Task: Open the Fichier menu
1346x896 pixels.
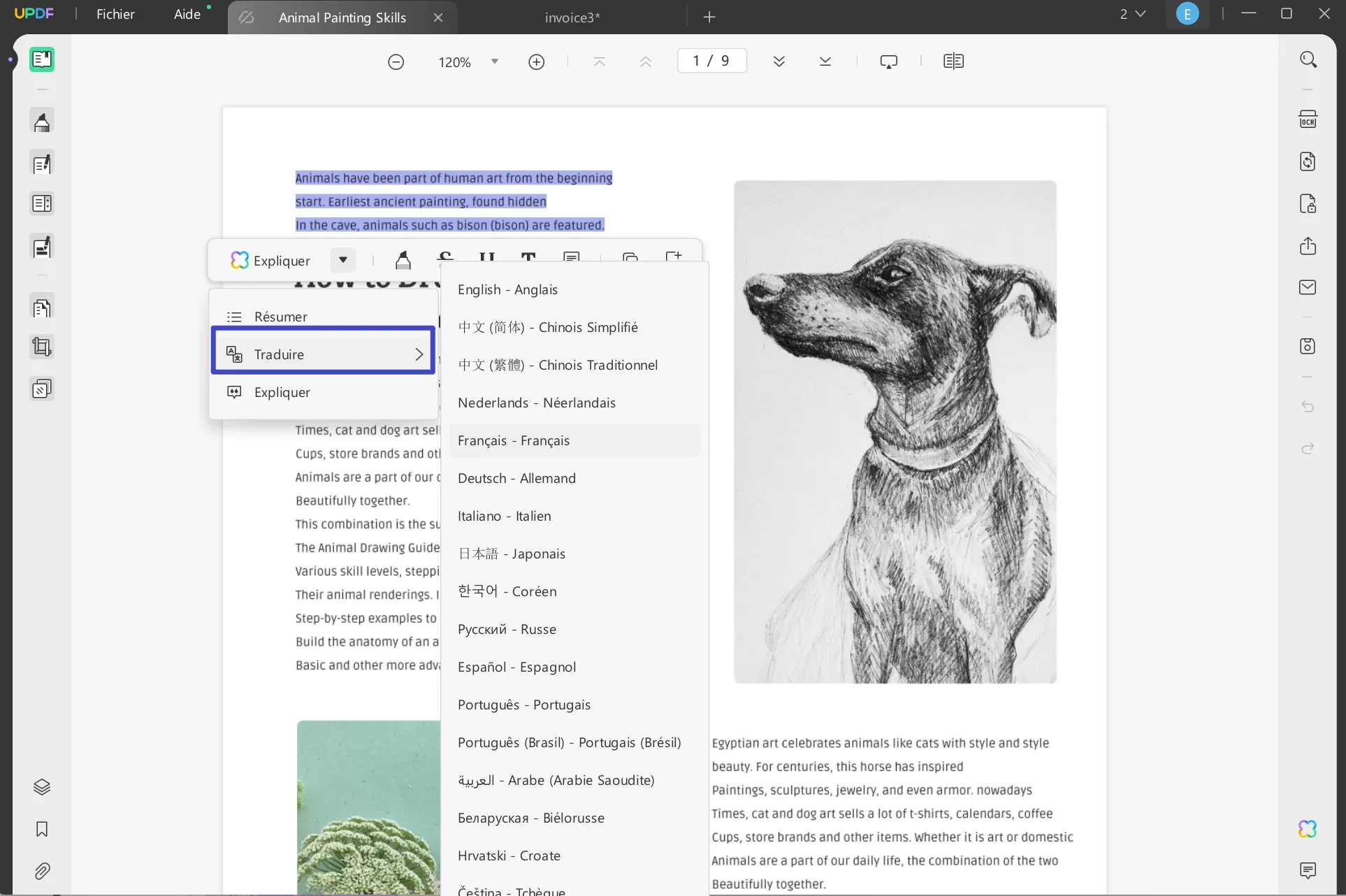Action: 115,14
